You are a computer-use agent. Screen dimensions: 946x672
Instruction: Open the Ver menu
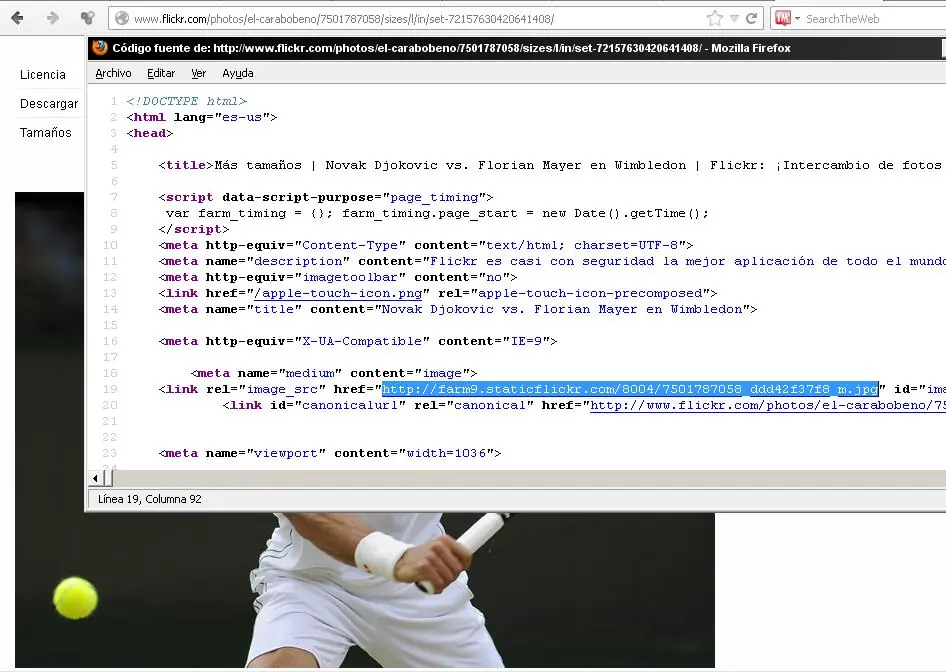click(198, 73)
